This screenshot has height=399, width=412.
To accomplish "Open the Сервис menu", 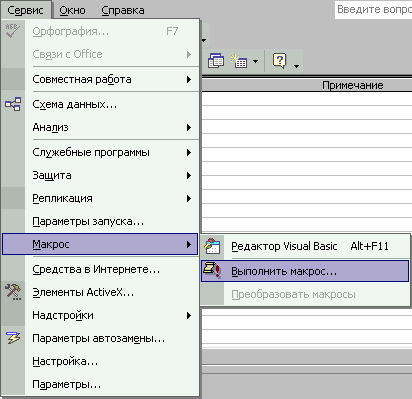I will pyautogui.click(x=26, y=10).
